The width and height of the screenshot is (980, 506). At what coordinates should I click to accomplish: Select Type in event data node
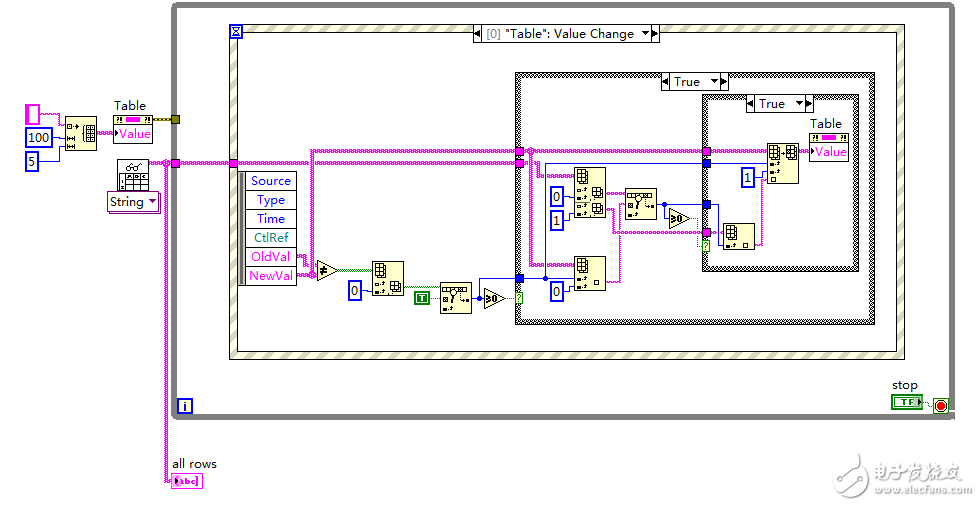click(271, 200)
